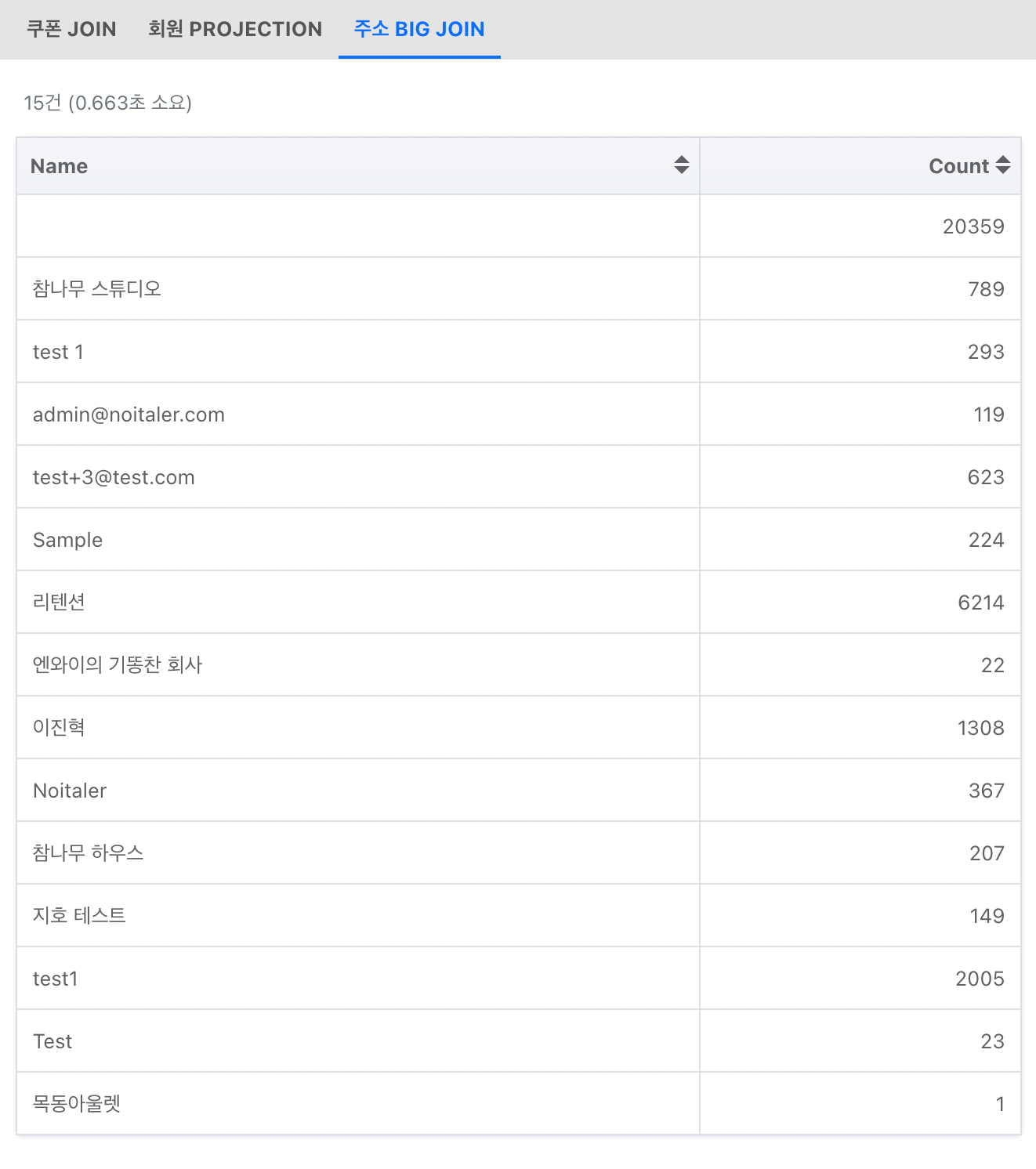Click the Count column sort icon

click(x=1003, y=165)
